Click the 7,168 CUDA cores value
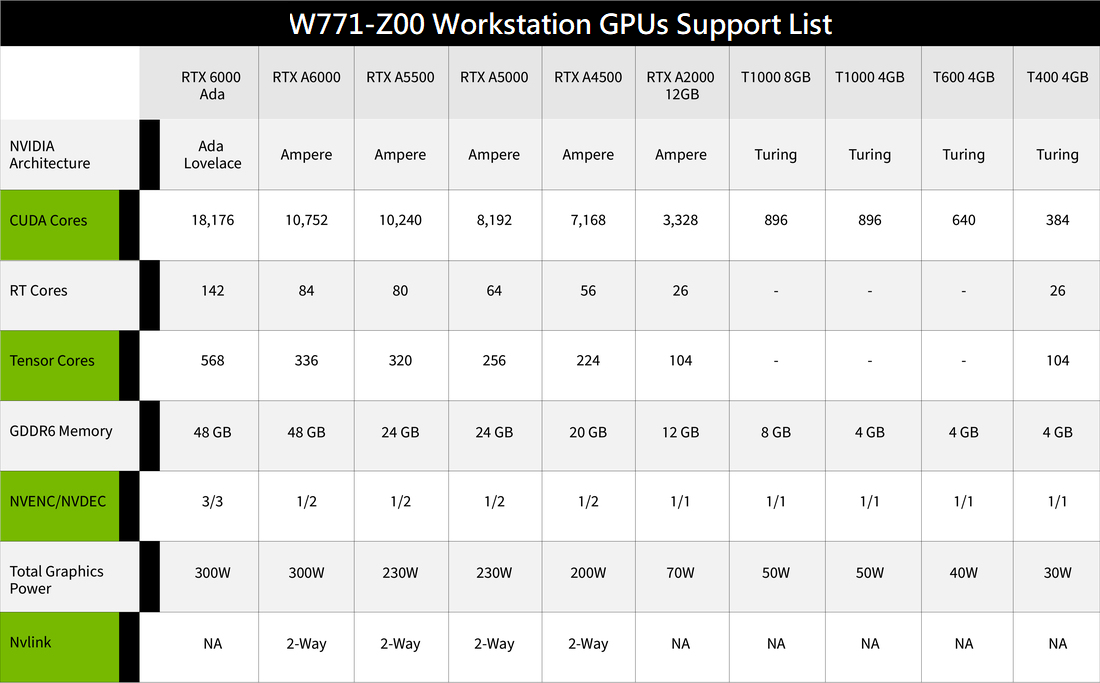Screen dimensions: 1100x683 (588, 220)
